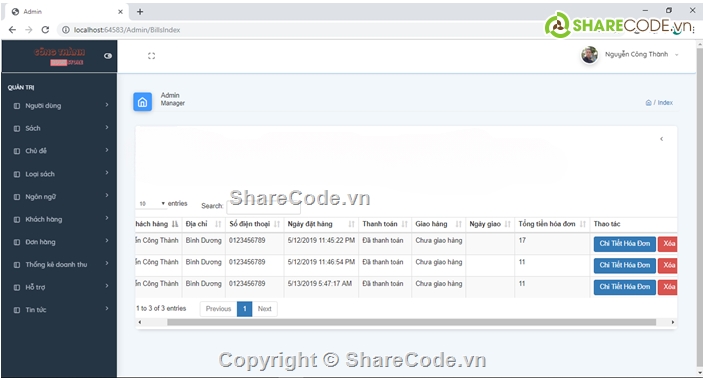Click Chi Tiết Hóa Đơn in first row
703x378 pixels.
[x=625, y=244]
